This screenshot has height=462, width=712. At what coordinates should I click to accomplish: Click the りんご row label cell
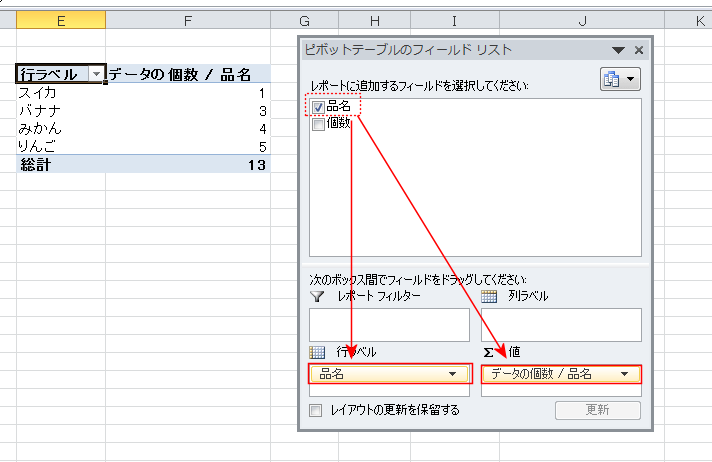point(61,146)
